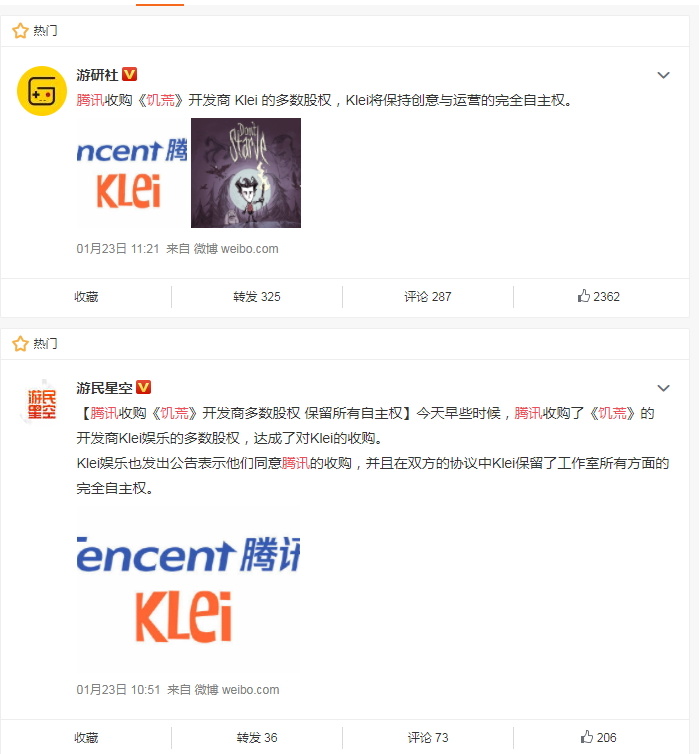This screenshot has height=754, width=699.
Task: Repost the second post via 转发 36
Action: click(257, 738)
